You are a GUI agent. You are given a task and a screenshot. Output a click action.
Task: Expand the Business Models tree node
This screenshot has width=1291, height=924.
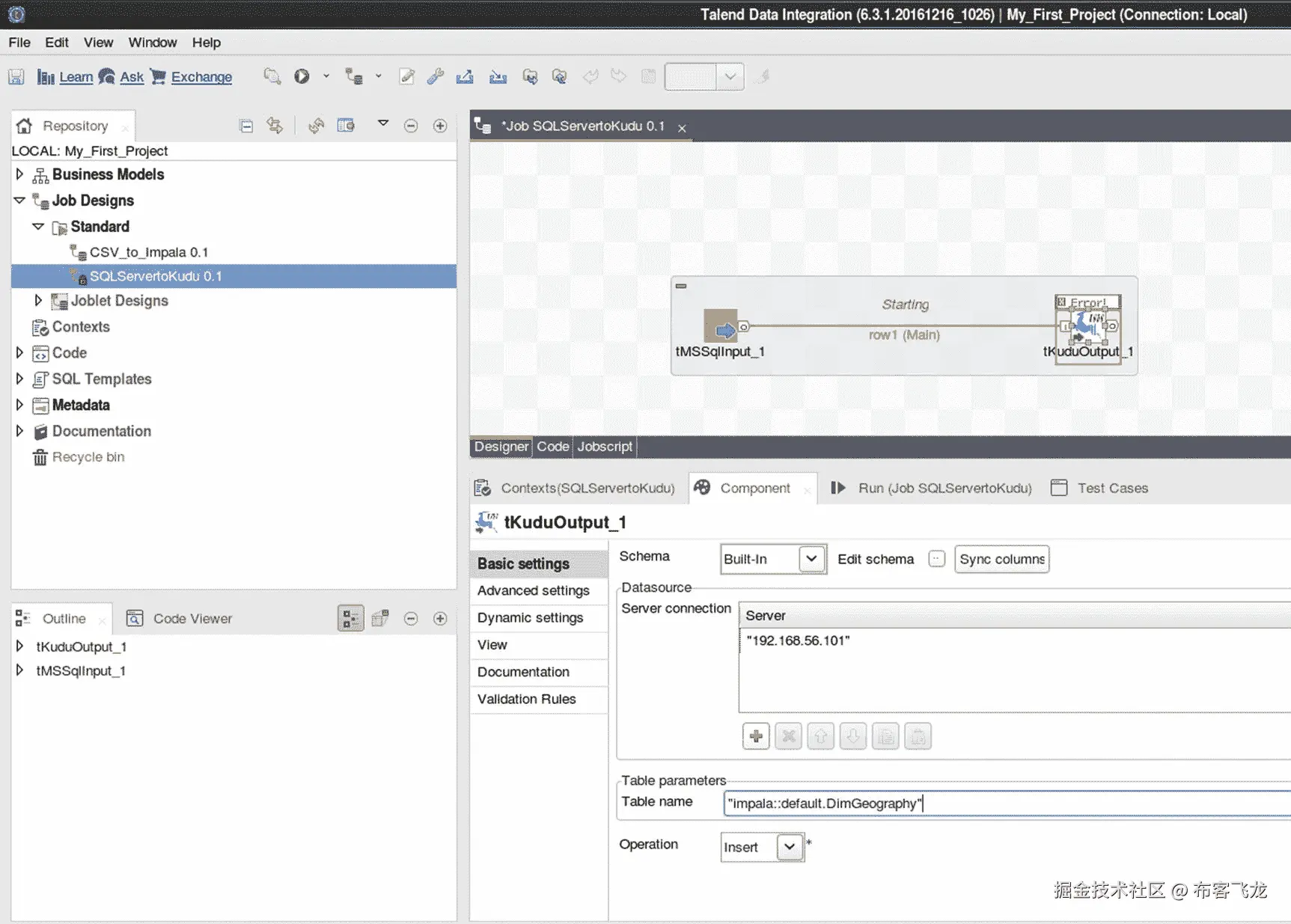[x=19, y=174]
